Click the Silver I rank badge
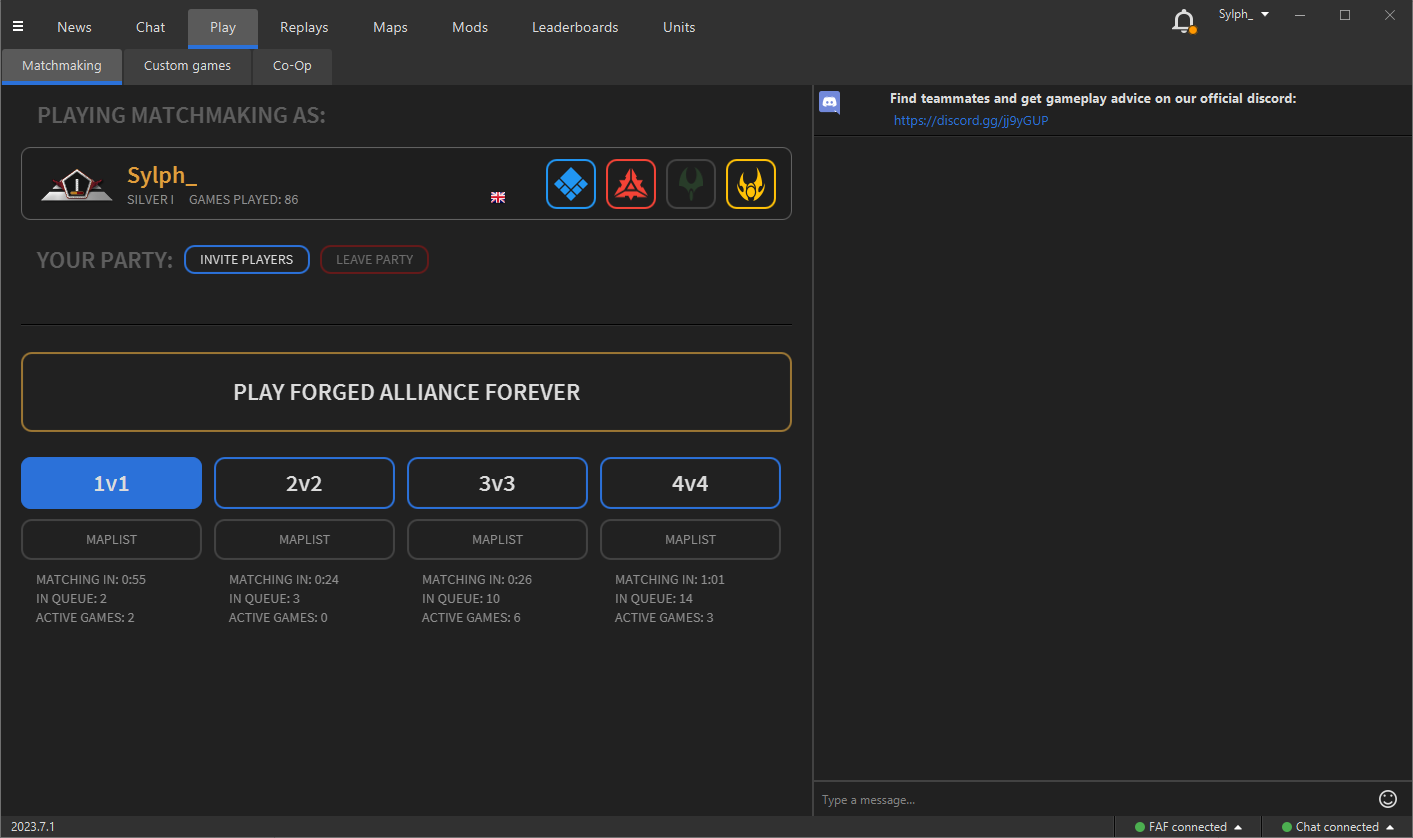 [x=77, y=185]
